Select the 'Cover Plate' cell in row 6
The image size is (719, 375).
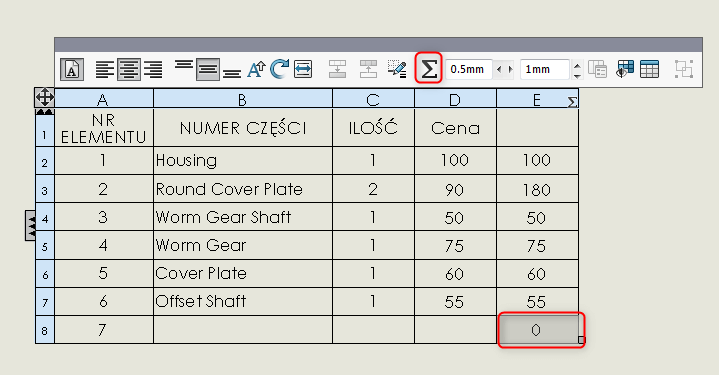[243, 274]
